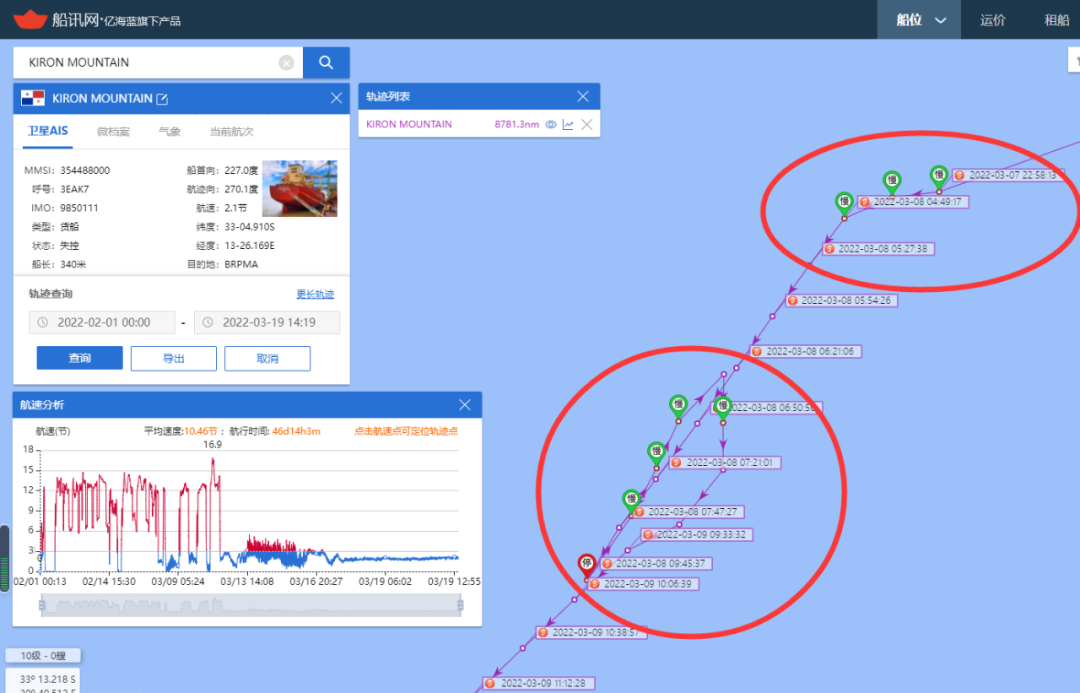The image size is (1080, 693).
Task: Click the blue search magnifier button
Action: tap(326, 62)
